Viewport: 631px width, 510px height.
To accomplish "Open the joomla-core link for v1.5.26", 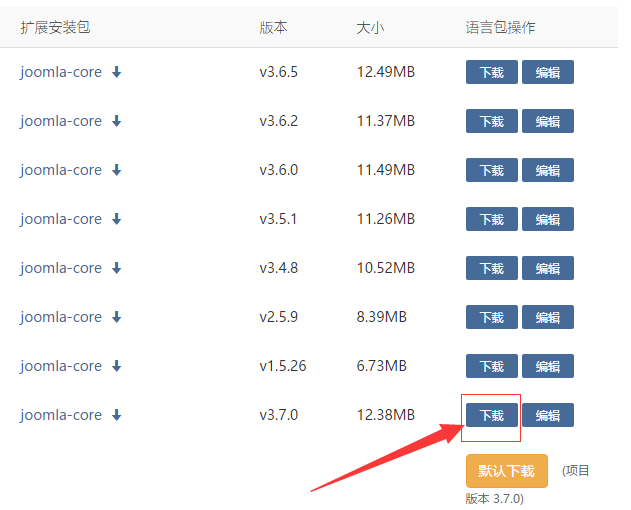I will point(61,366).
